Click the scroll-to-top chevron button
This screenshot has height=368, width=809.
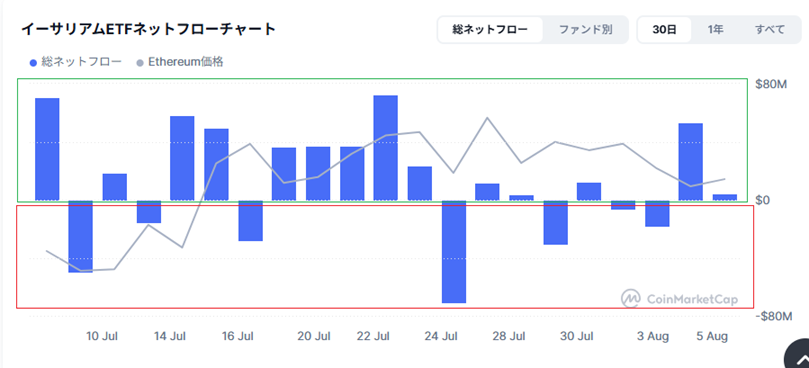click(x=798, y=357)
